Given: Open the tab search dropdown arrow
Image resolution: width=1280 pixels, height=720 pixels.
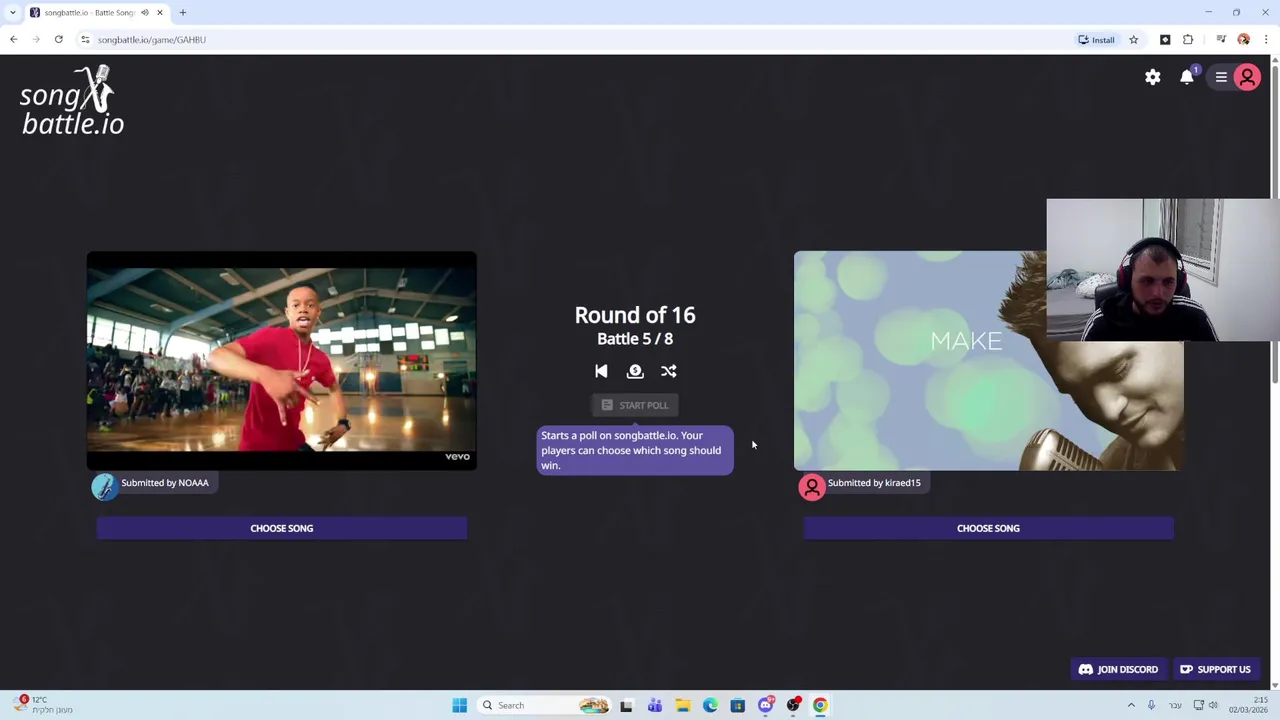Looking at the screenshot, I should tap(13, 12).
